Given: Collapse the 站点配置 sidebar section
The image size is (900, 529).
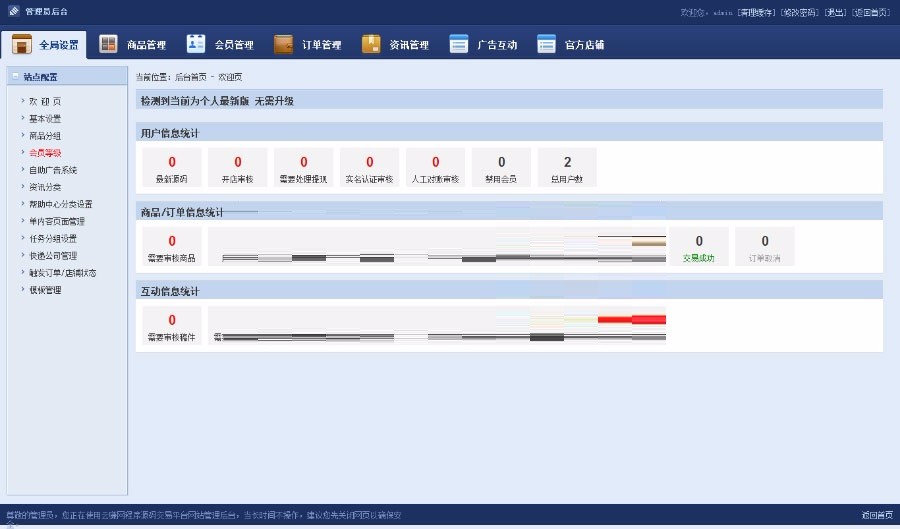Looking at the screenshot, I should 15,76.
